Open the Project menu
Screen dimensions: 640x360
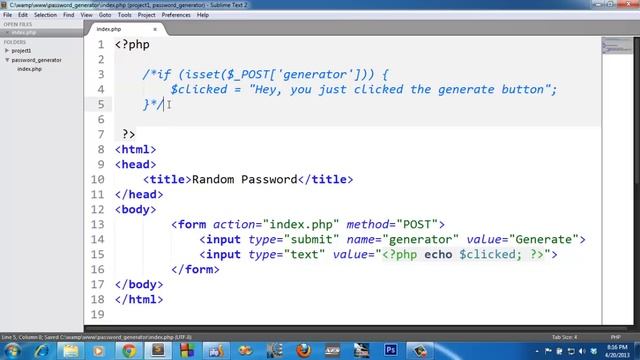coord(147,15)
